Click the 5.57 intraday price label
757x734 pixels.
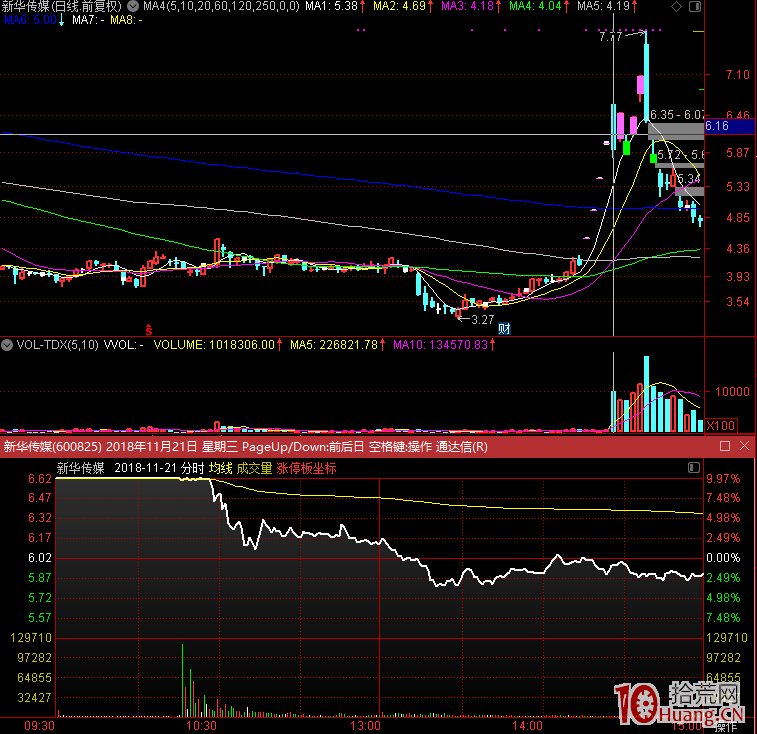pyautogui.click(x=40, y=618)
